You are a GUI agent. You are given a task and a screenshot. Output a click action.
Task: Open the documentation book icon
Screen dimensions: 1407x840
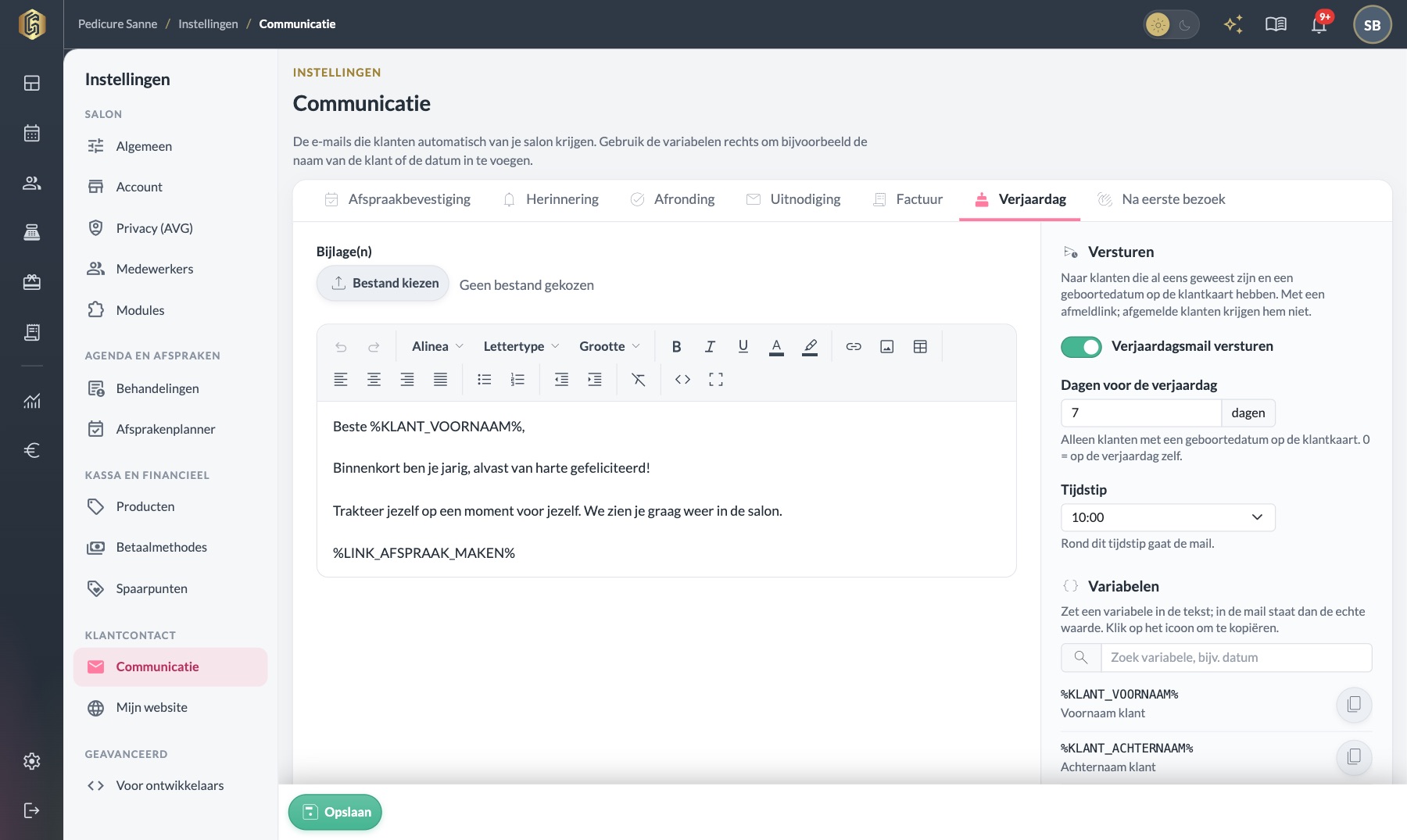coord(1276,24)
